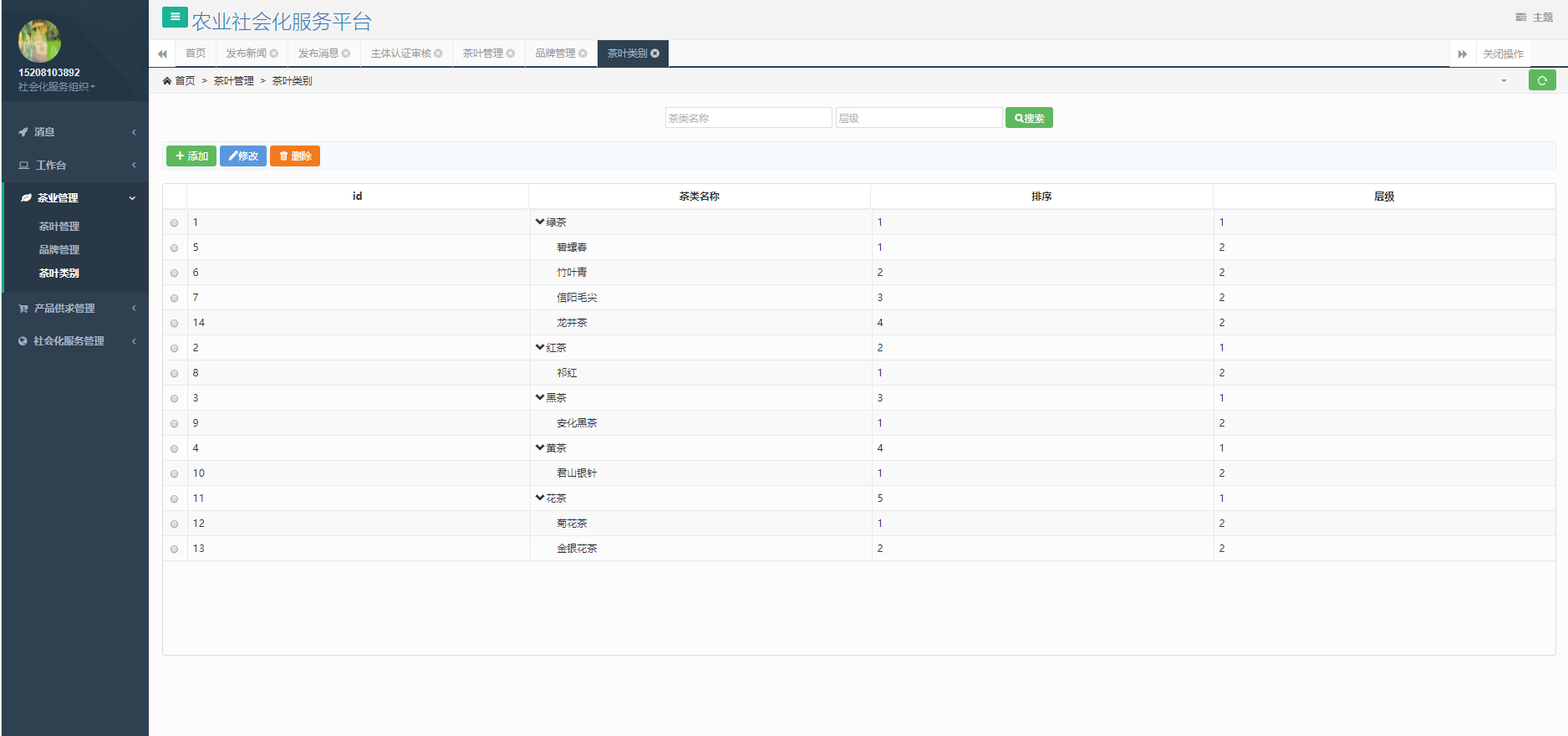
Task: Click the orange 删除 button
Action: pos(295,156)
